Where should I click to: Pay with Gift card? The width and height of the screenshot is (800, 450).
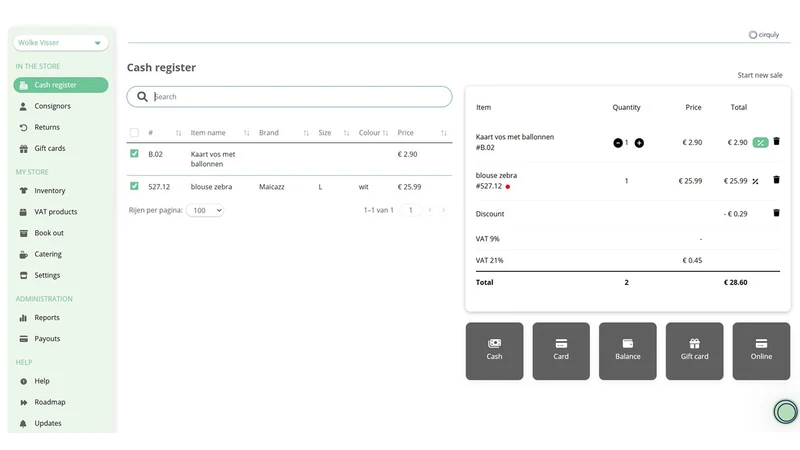coord(694,351)
